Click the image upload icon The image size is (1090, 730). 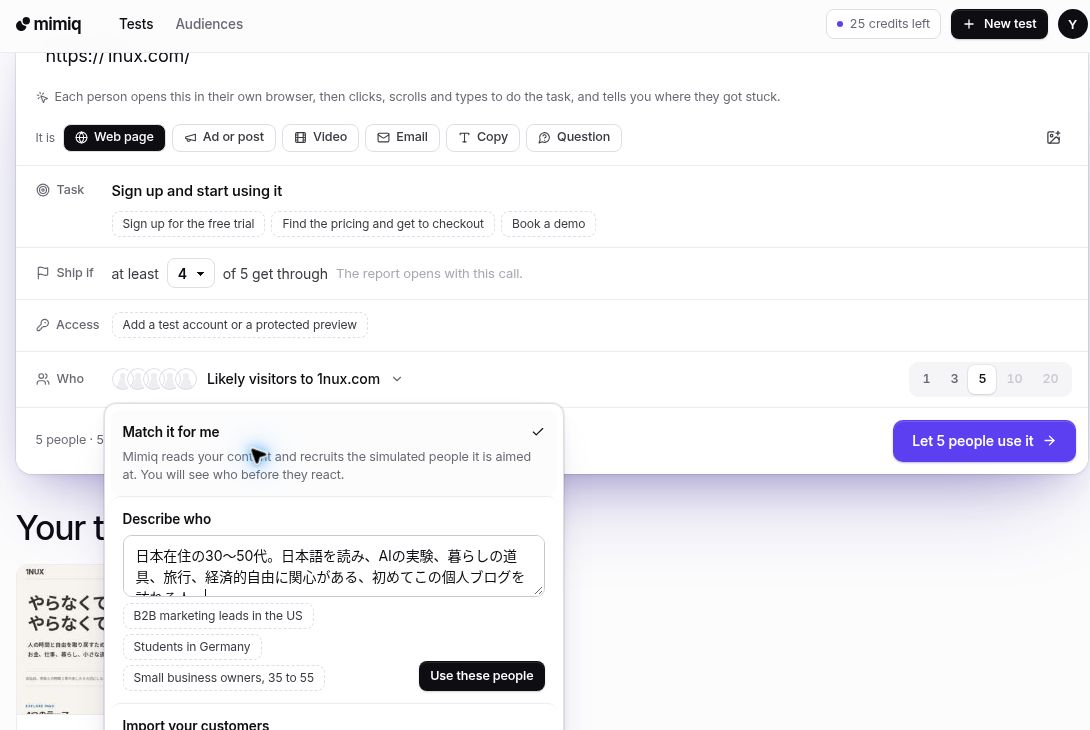tap(1053, 138)
